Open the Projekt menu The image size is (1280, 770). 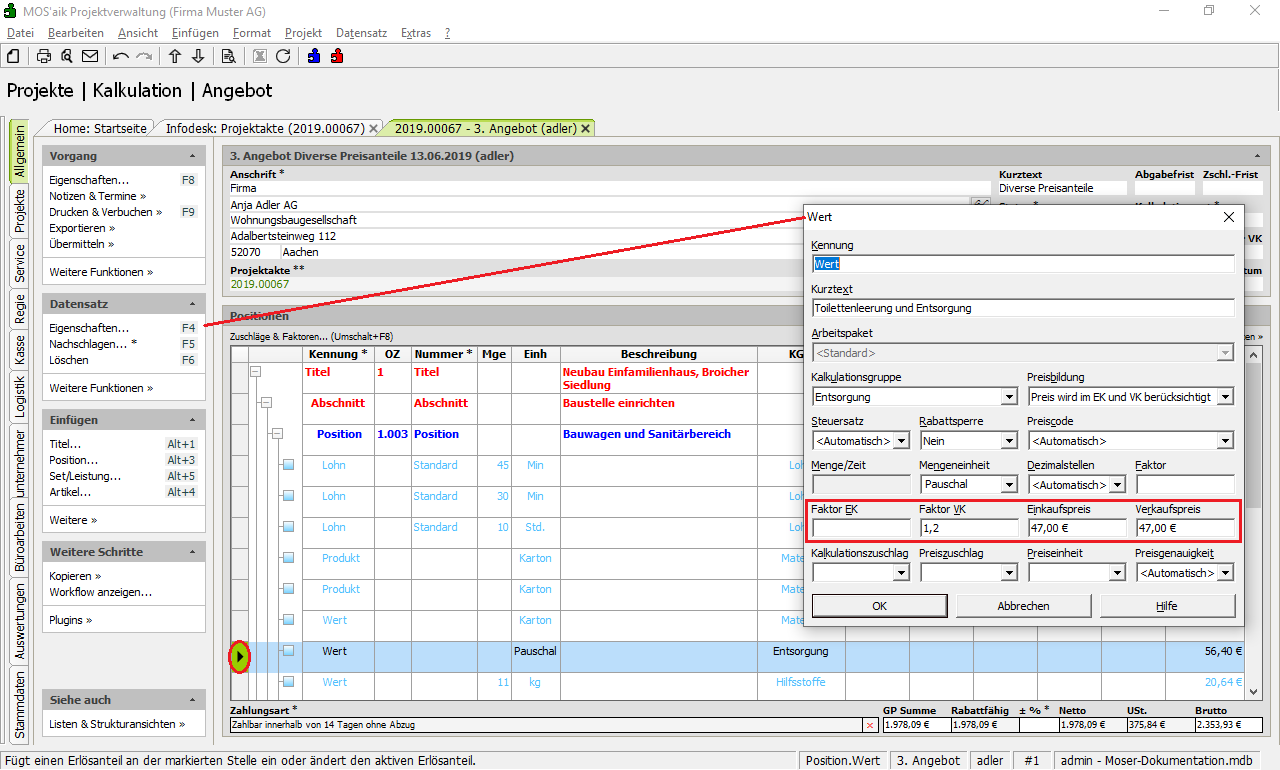pos(303,33)
